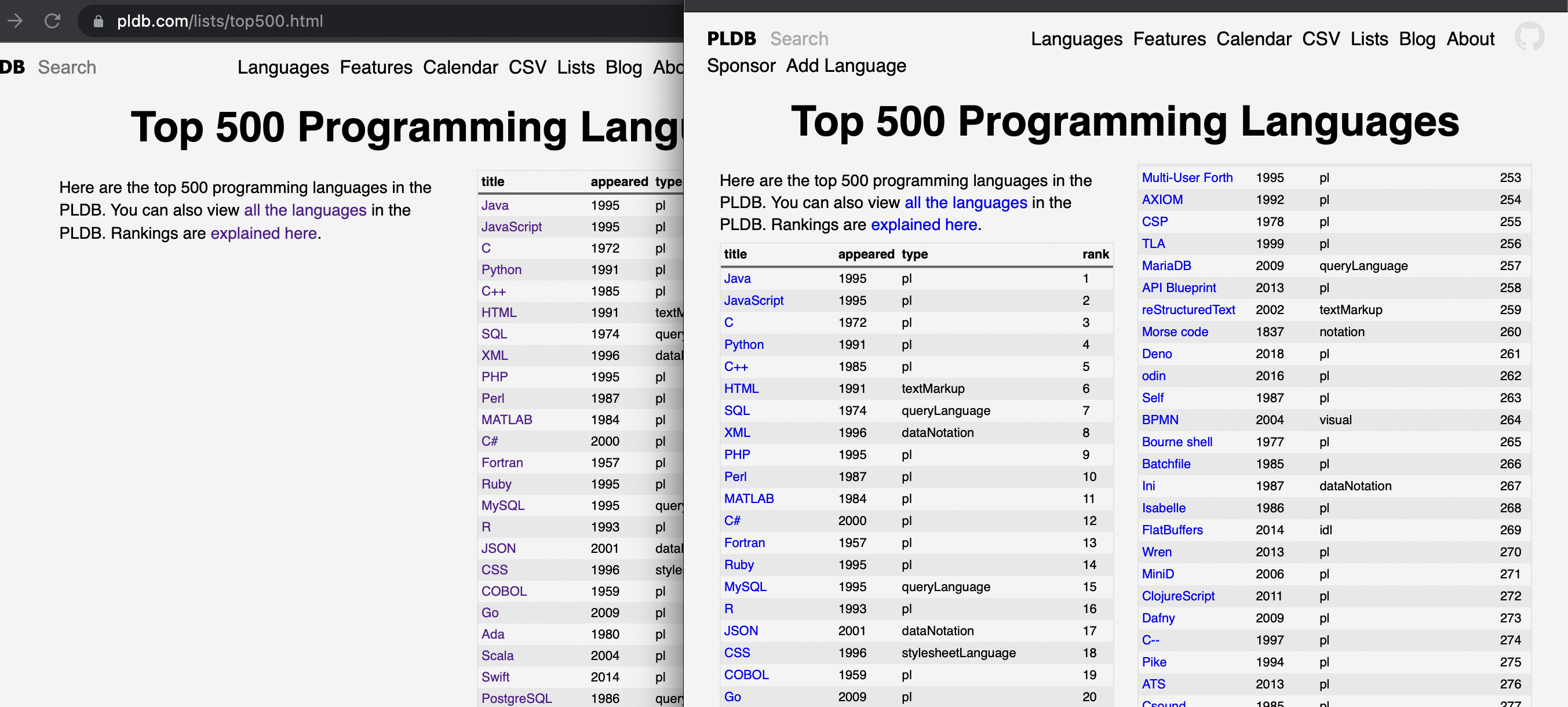Viewport: 1568px width, 707px height.
Task: Click the URL address bar text
Action: (220, 21)
